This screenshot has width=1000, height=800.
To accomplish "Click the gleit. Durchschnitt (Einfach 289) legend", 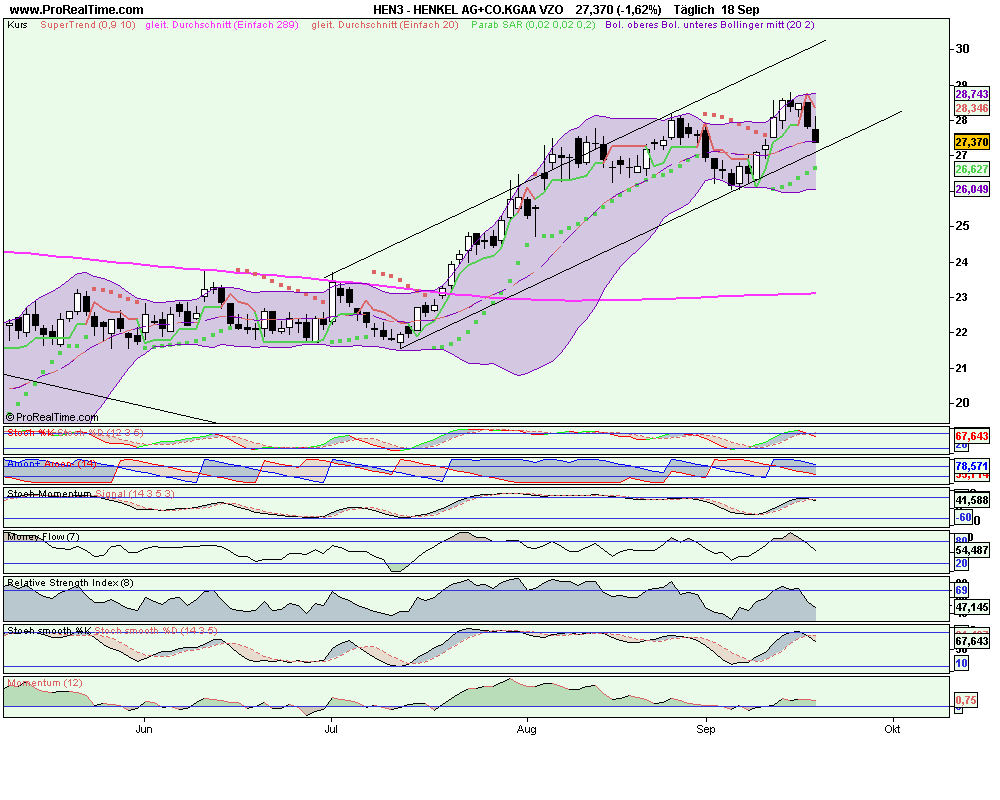I will [222, 23].
